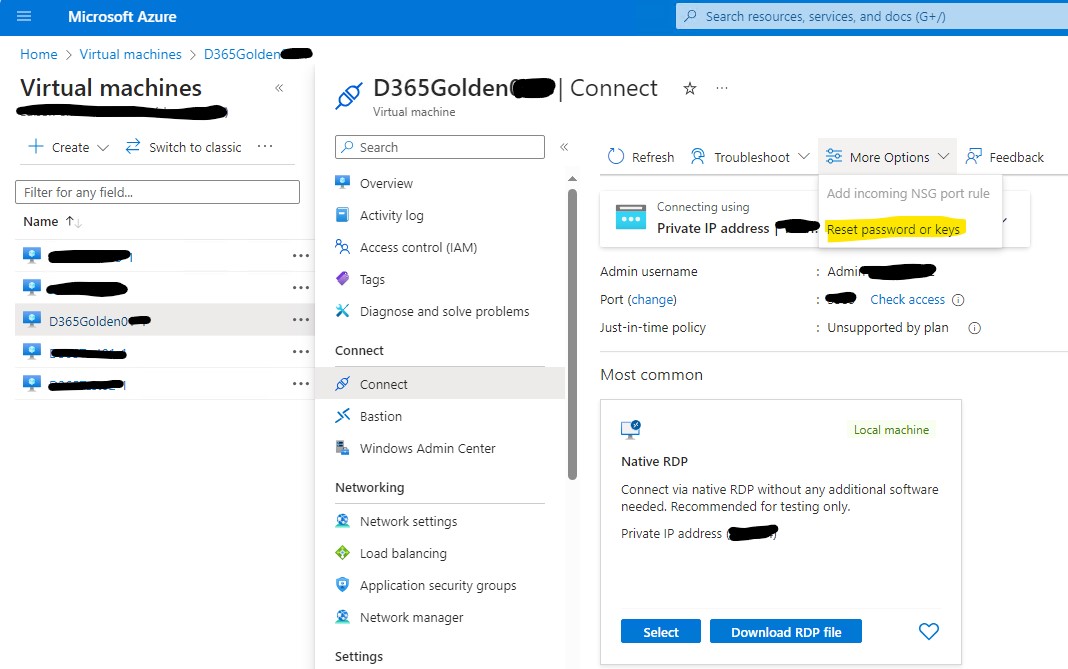Click the resource menu scrollbar
Image resolution: width=1068 pixels, height=669 pixels.
(x=572, y=334)
